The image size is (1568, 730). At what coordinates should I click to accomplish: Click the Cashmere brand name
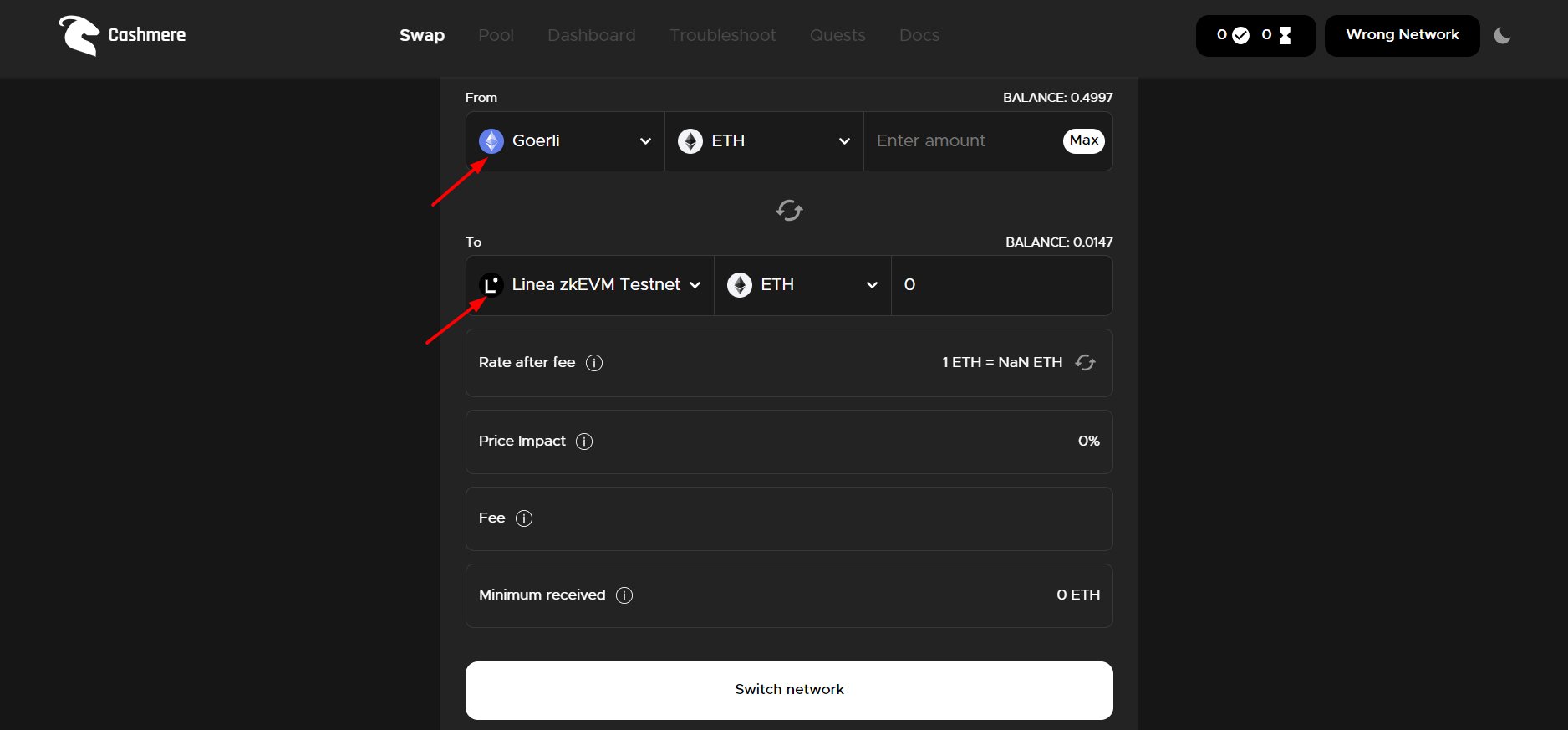(x=147, y=35)
